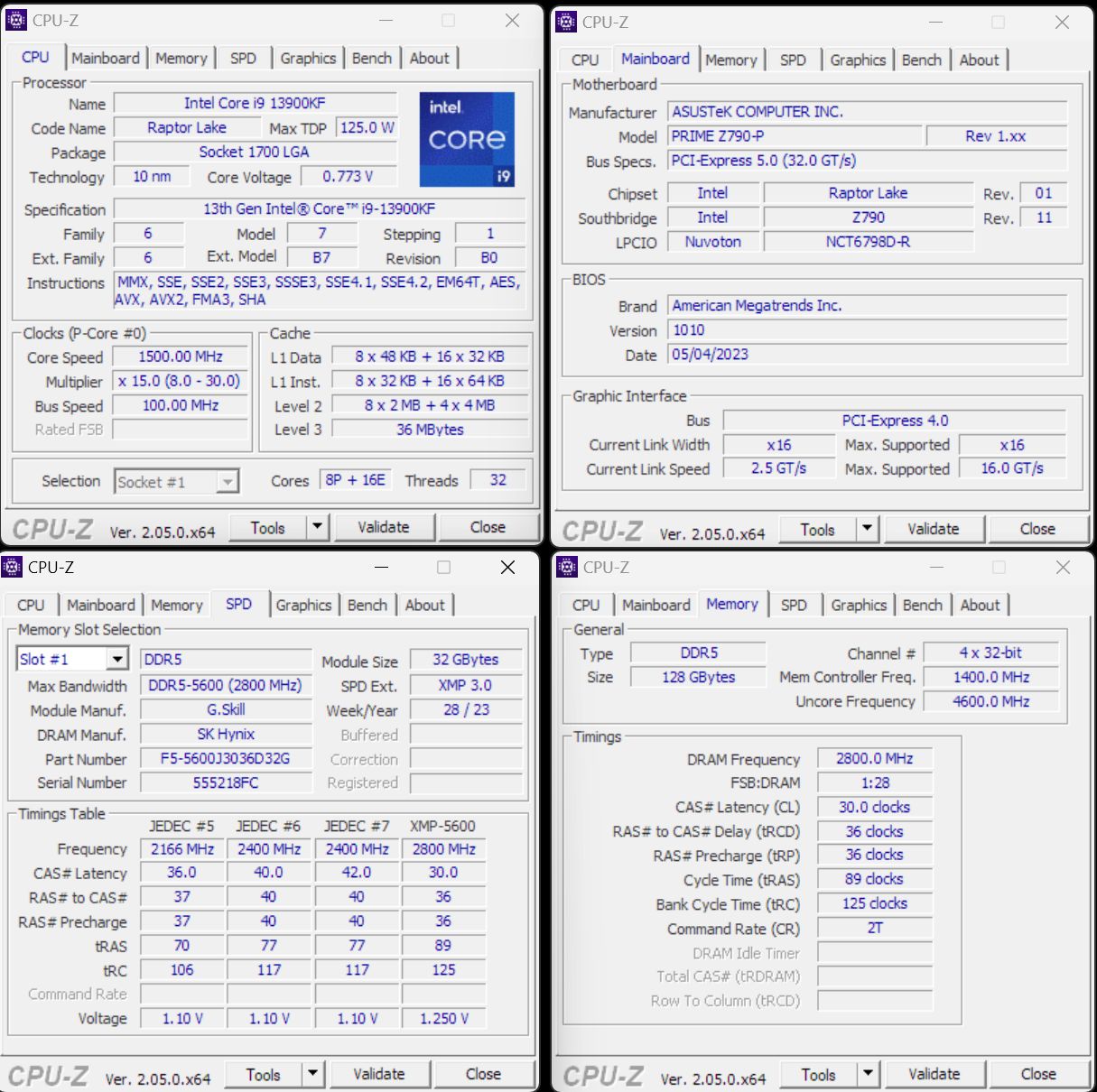Open the Bench tab in the Mainboard window
Viewport: 1097px width, 1092px height.
(922, 60)
